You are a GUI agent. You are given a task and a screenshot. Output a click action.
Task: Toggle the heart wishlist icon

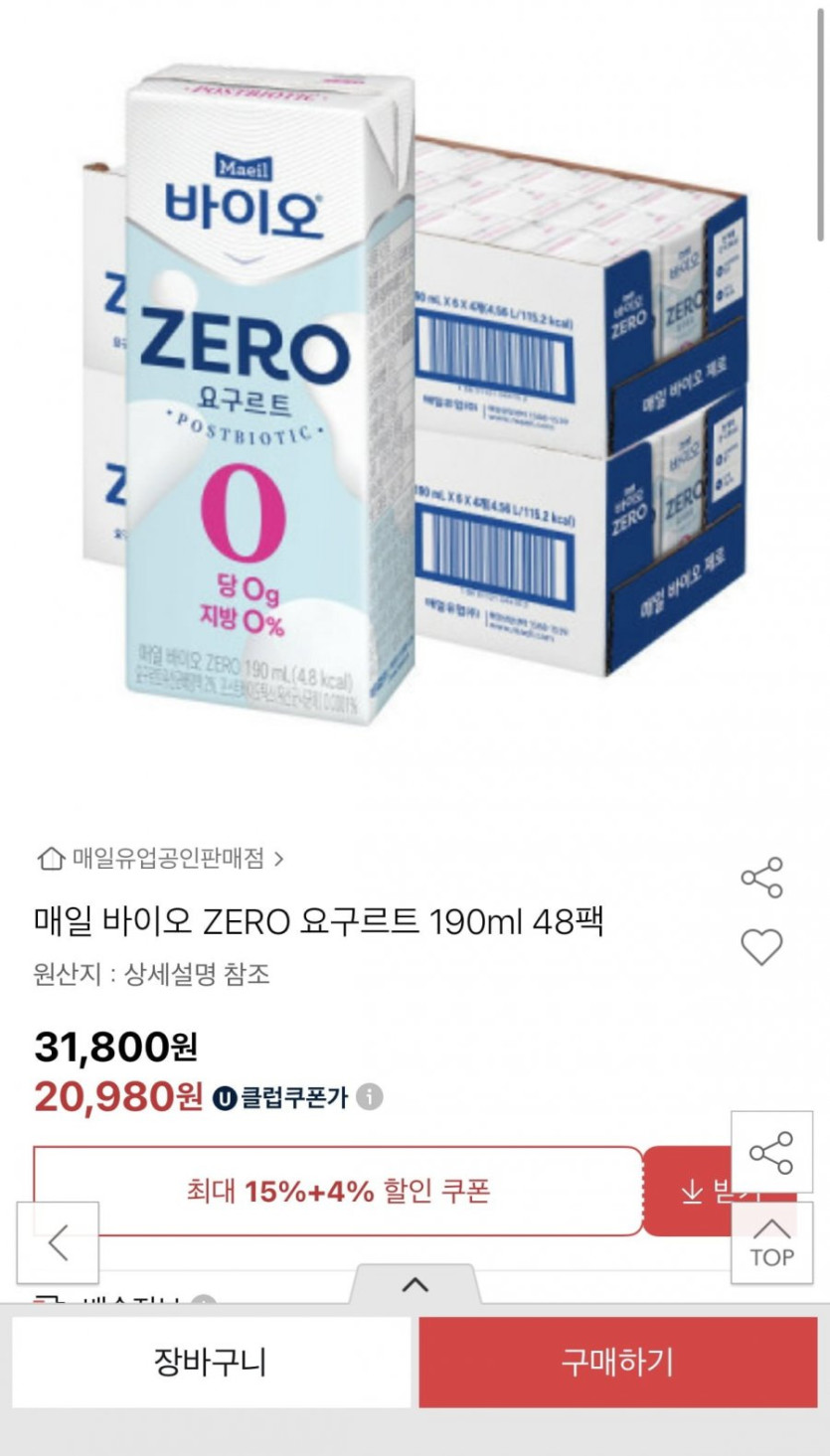(761, 947)
